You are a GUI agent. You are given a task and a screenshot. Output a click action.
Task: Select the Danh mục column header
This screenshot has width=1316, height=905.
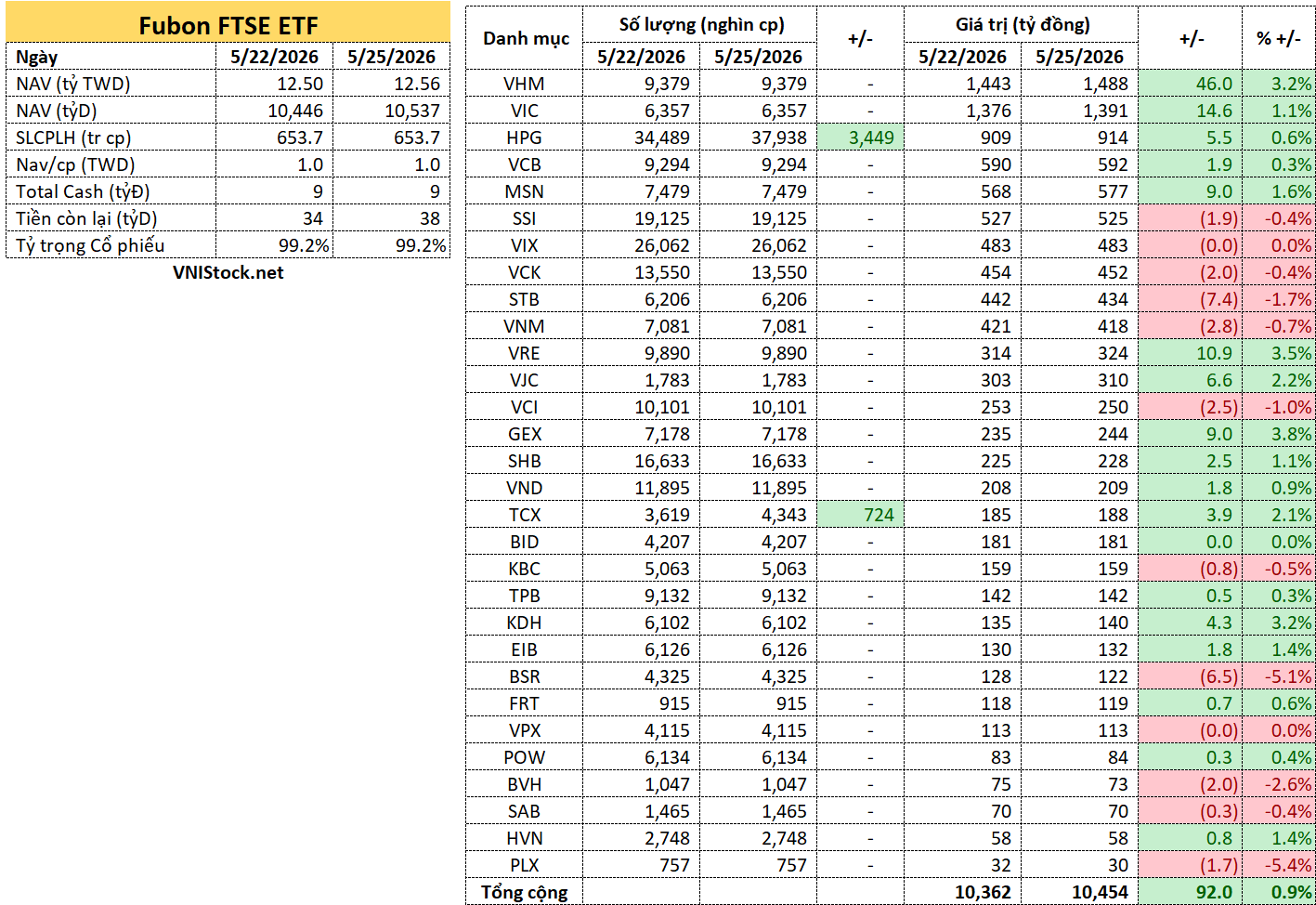click(525, 38)
